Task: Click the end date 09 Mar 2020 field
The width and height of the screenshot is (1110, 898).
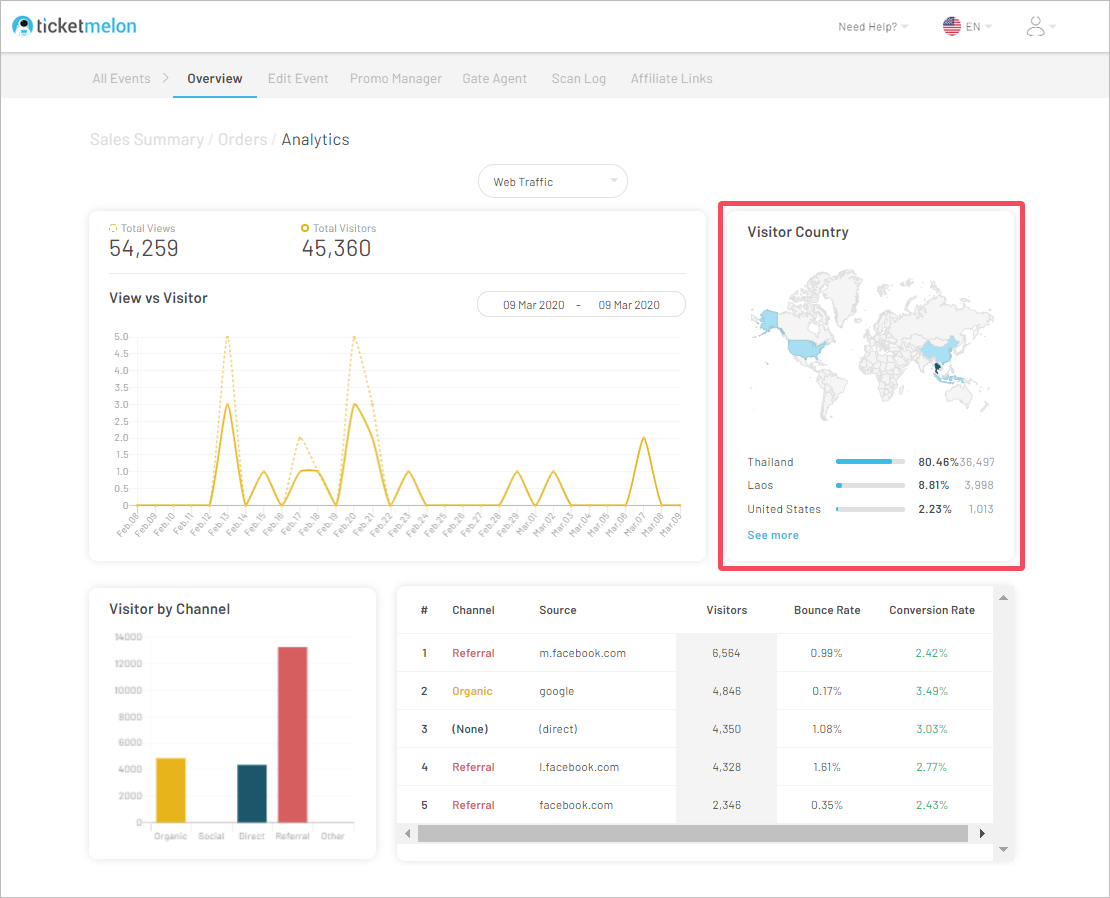Action: (x=629, y=305)
